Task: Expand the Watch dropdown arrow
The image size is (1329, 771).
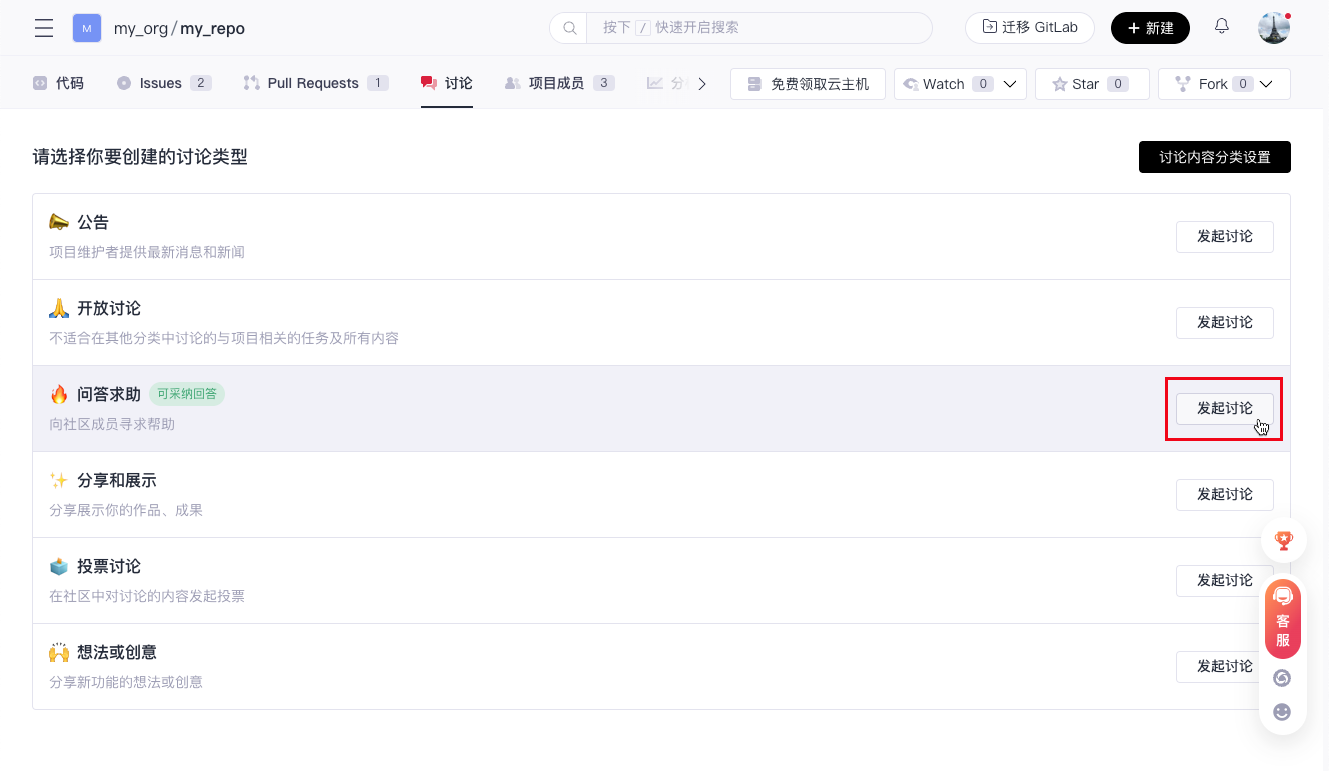Action: [1010, 84]
